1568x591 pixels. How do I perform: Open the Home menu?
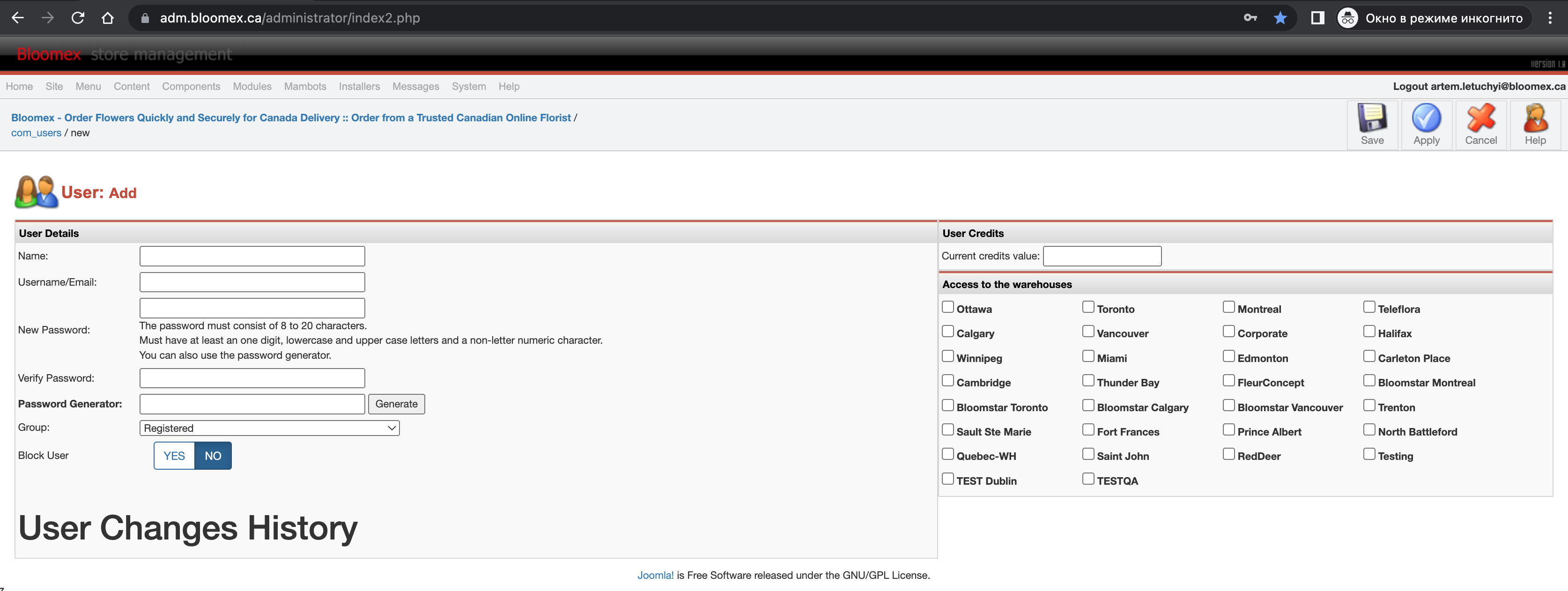click(20, 87)
